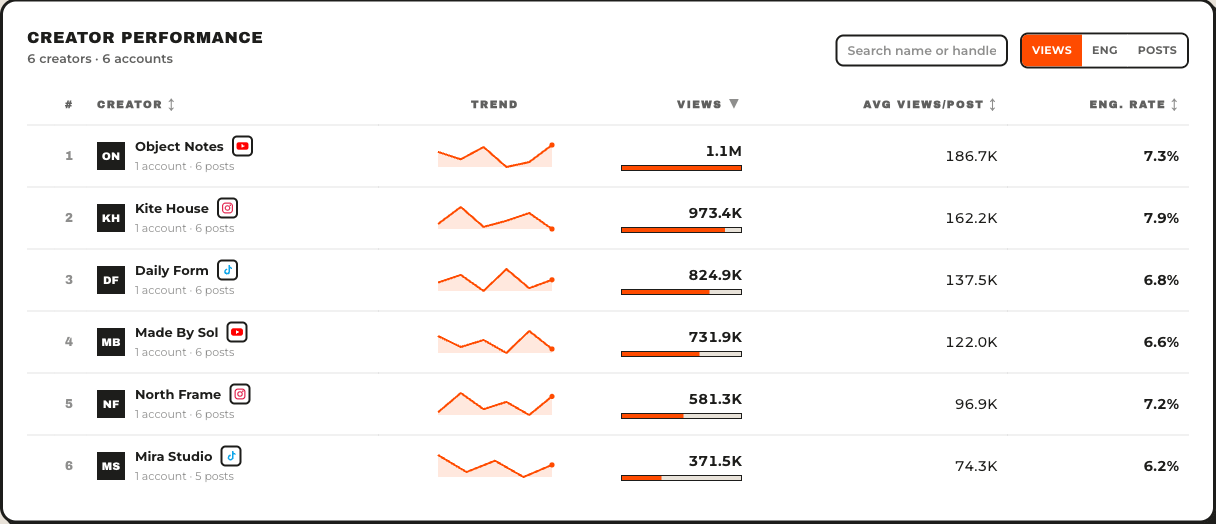This screenshot has height=524, width=1216.
Task: Click the views bar under 824.9K
Action: (681, 292)
